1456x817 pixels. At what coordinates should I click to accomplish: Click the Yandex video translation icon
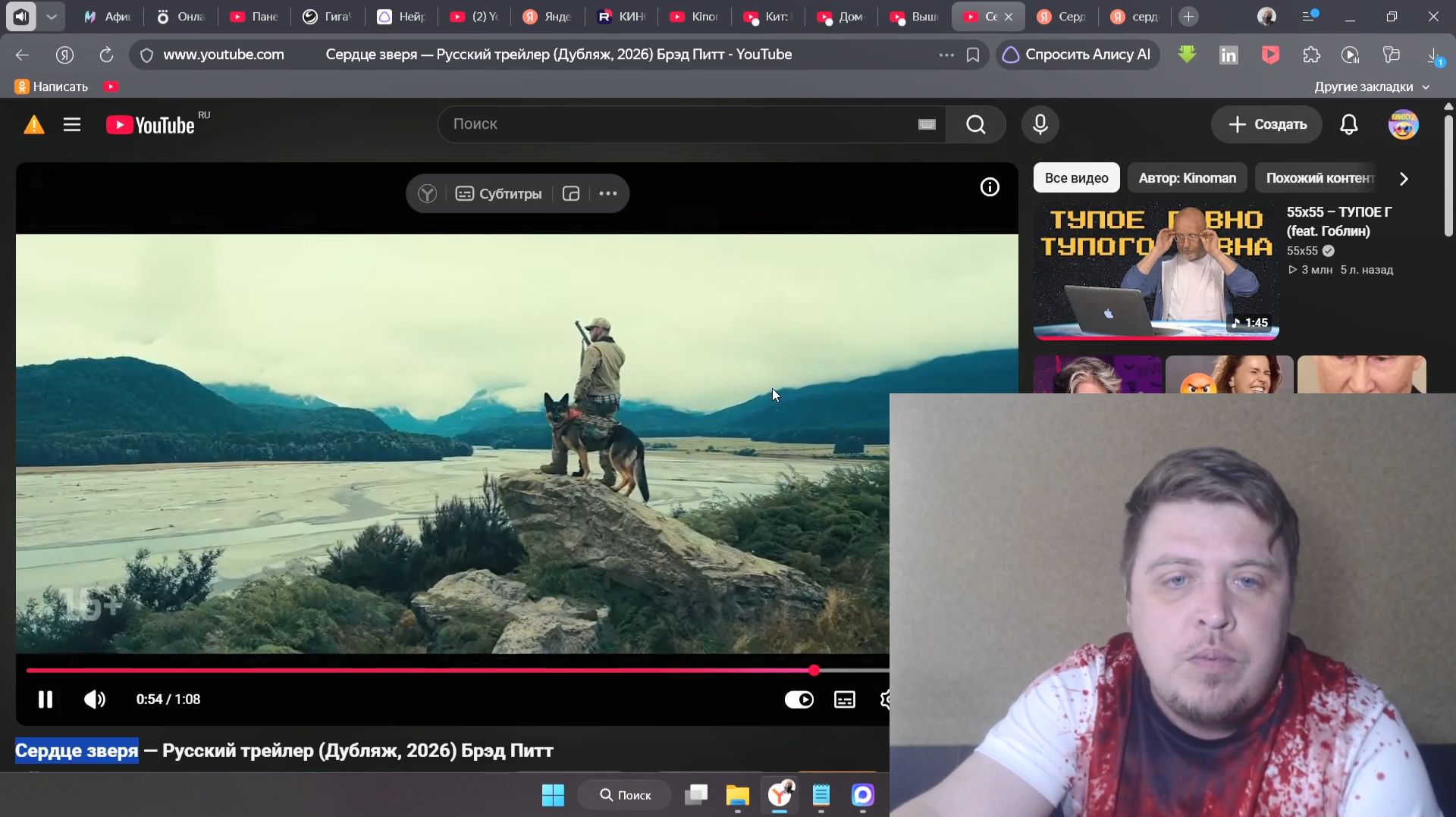click(x=428, y=194)
